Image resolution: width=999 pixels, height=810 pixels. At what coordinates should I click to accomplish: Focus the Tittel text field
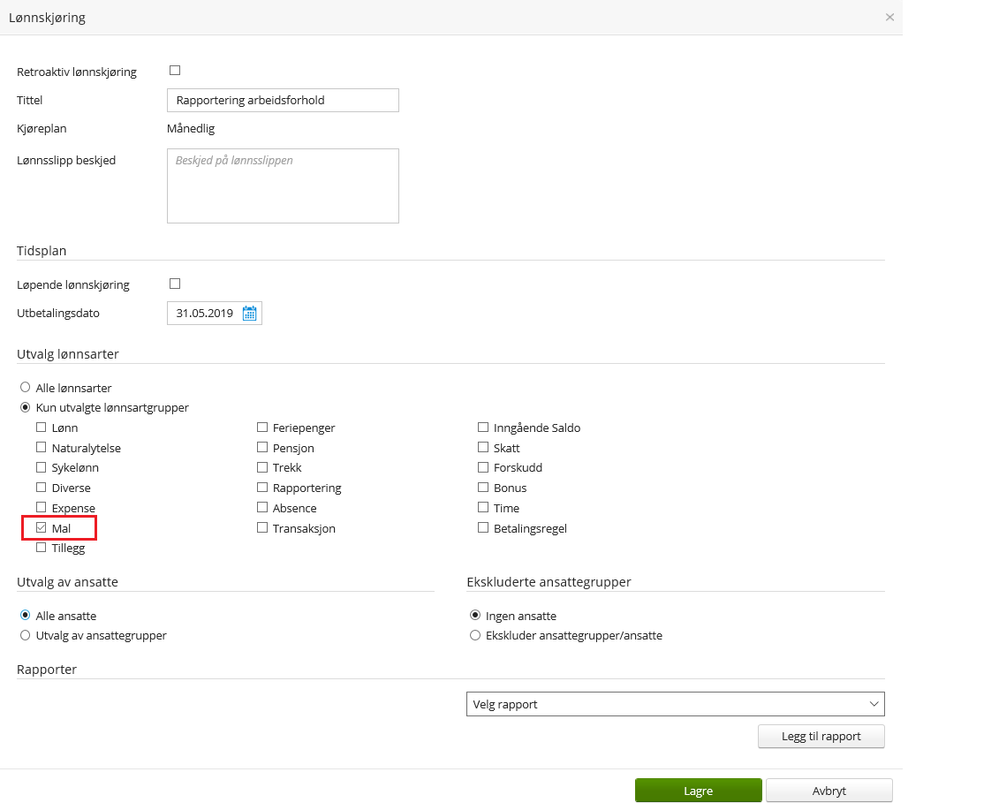[x=282, y=100]
